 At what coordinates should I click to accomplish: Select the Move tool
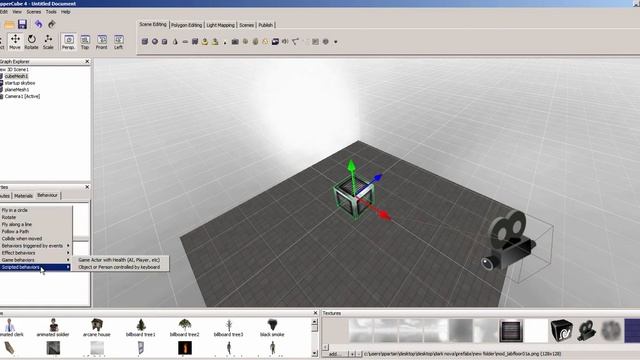(15, 42)
